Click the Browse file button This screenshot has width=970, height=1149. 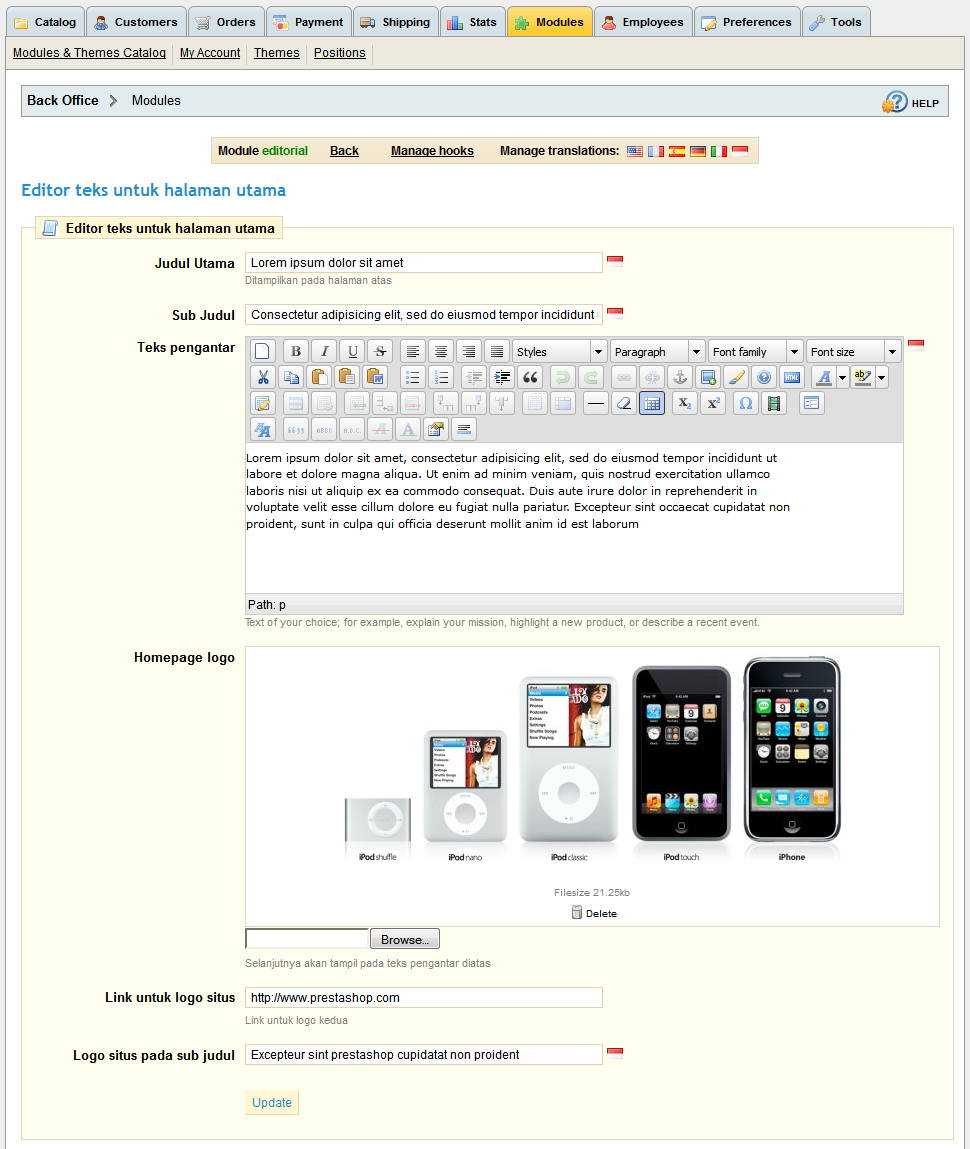pyautogui.click(x=404, y=939)
